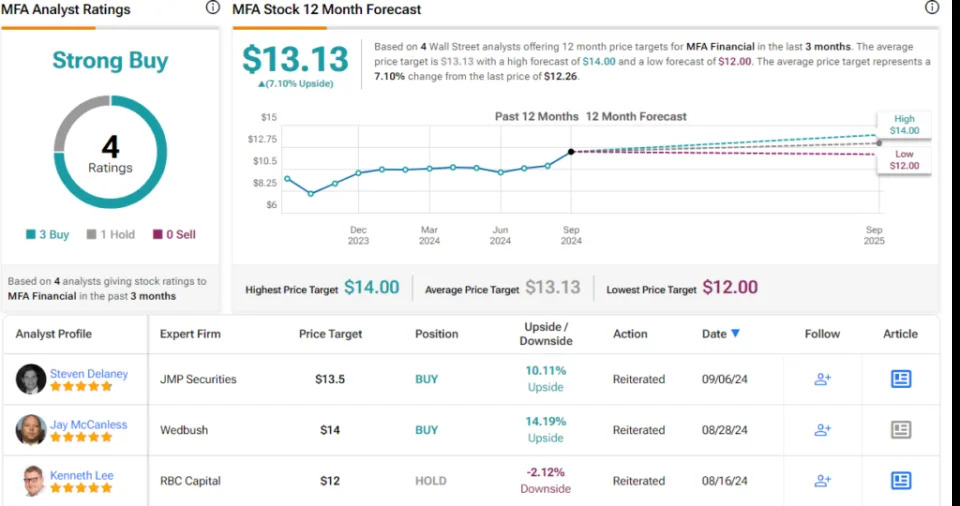Sort by Date using the arrow
Image resolution: width=960 pixels, height=506 pixels.
pos(735,333)
